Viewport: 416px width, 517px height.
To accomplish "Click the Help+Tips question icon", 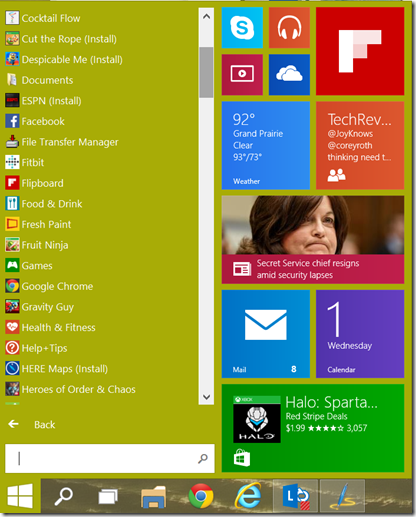I will click(12, 348).
